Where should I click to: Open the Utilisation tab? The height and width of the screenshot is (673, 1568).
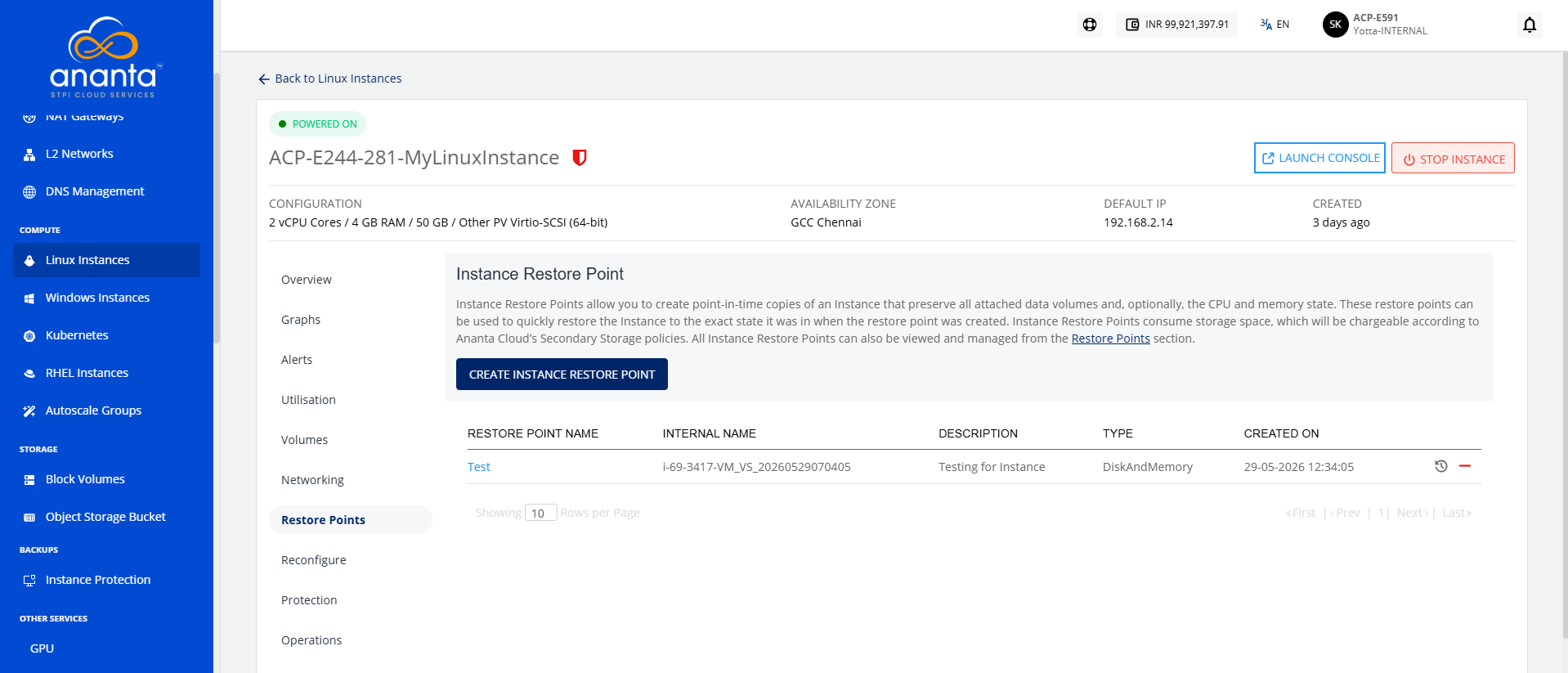[x=308, y=400]
